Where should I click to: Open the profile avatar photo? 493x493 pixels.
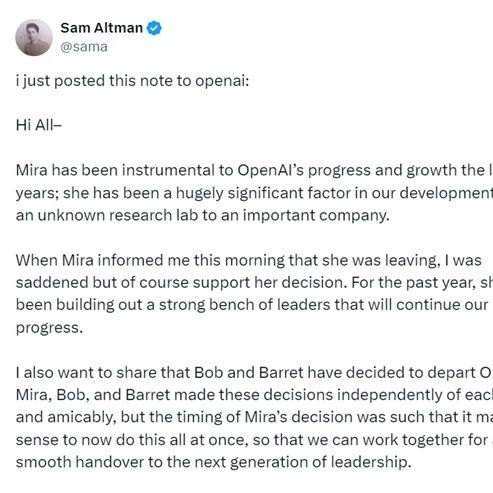[x=34, y=37]
